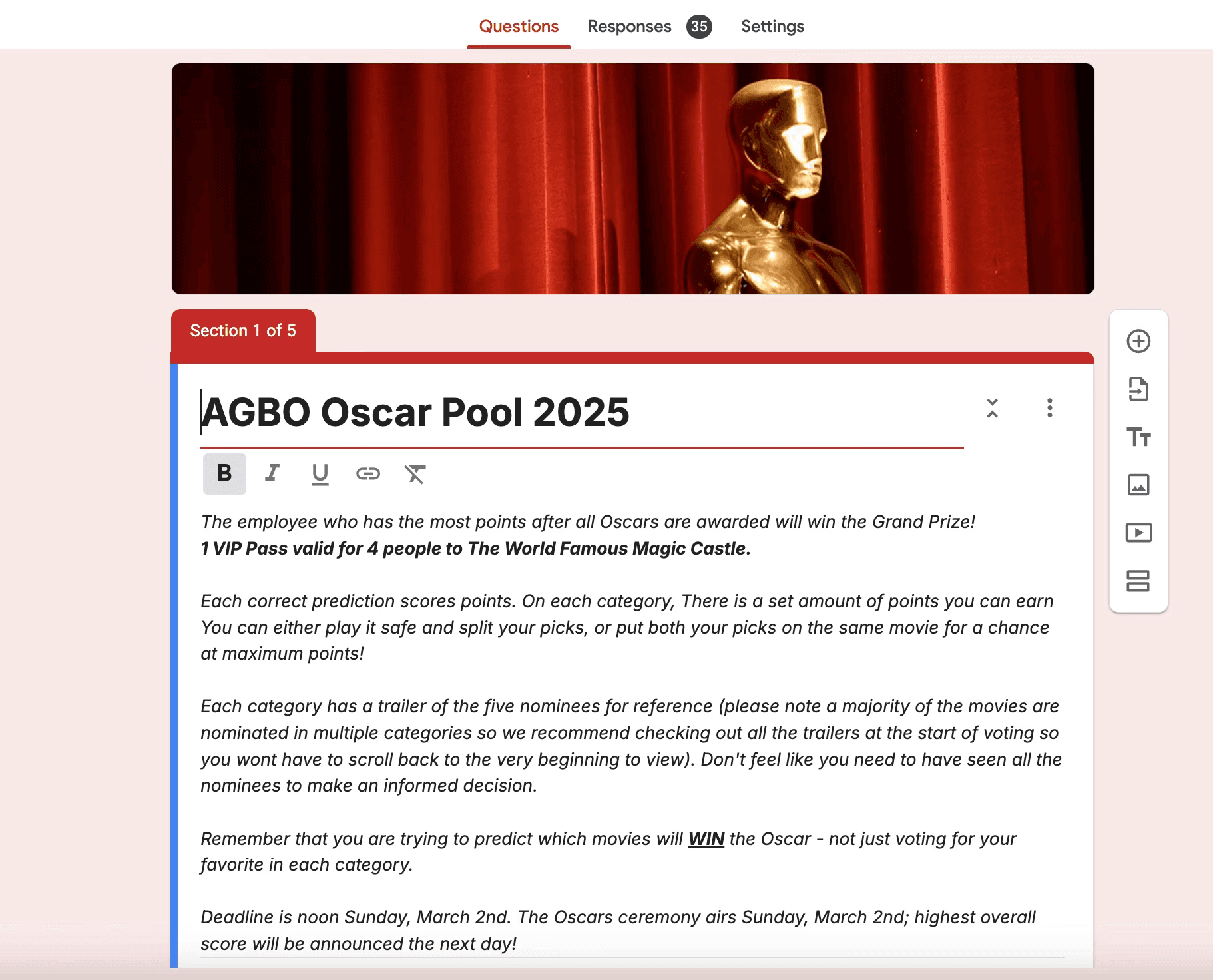The width and height of the screenshot is (1213, 980).
Task: Click the Add image icon
Action: (1138, 485)
